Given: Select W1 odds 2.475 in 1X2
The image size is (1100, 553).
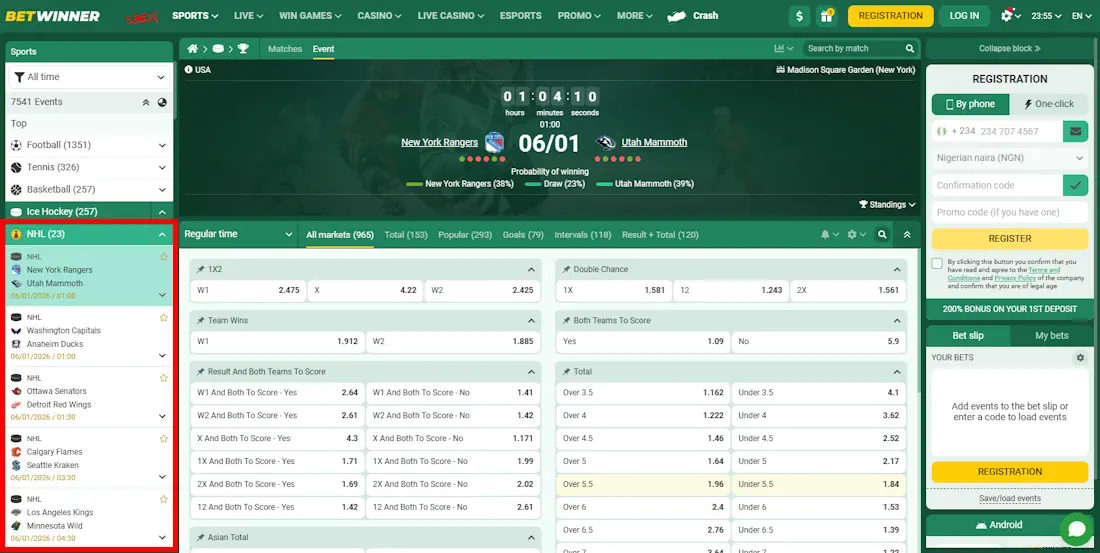Looking at the screenshot, I should click(248, 290).
